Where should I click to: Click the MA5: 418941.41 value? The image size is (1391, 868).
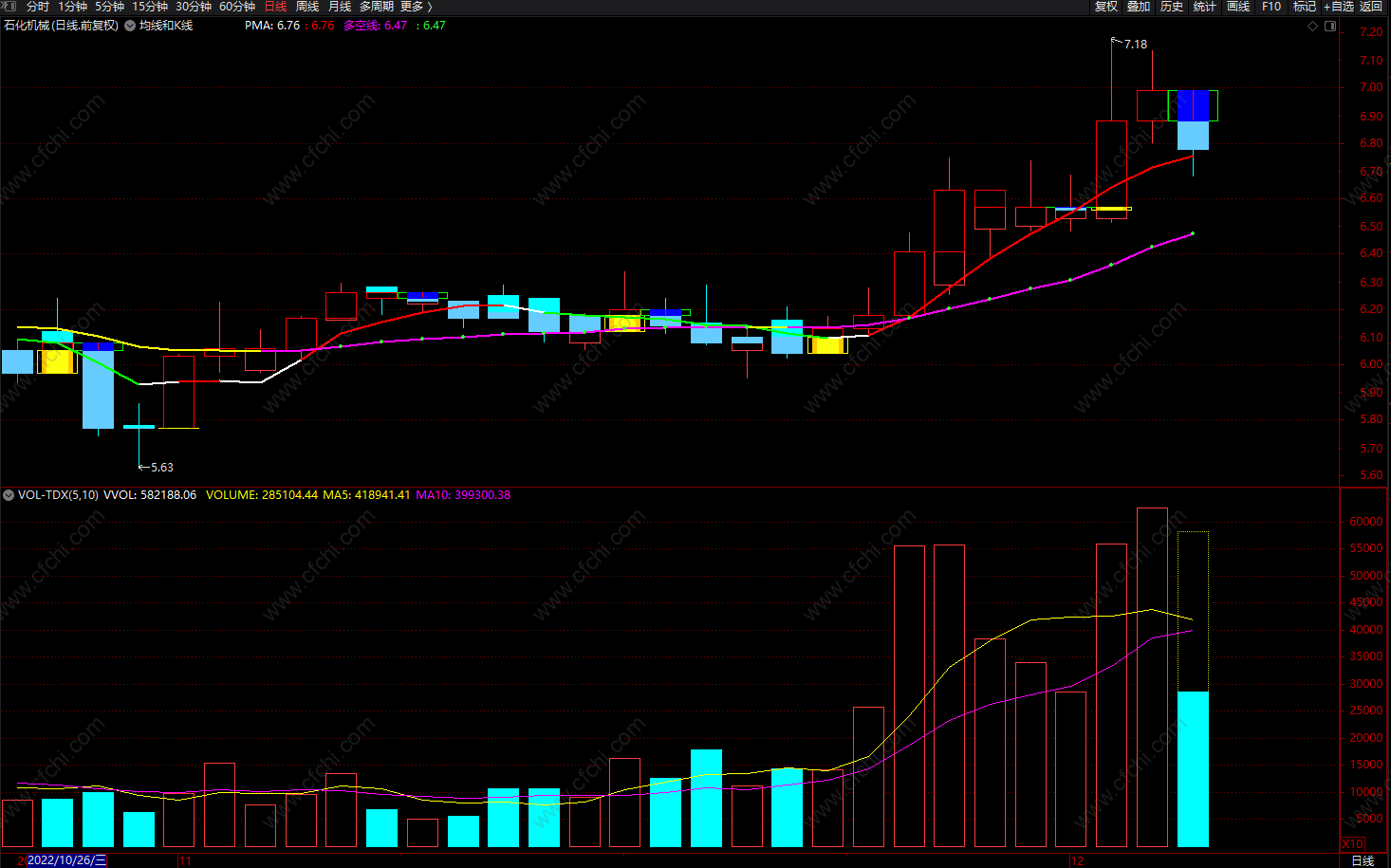point(366,495)
